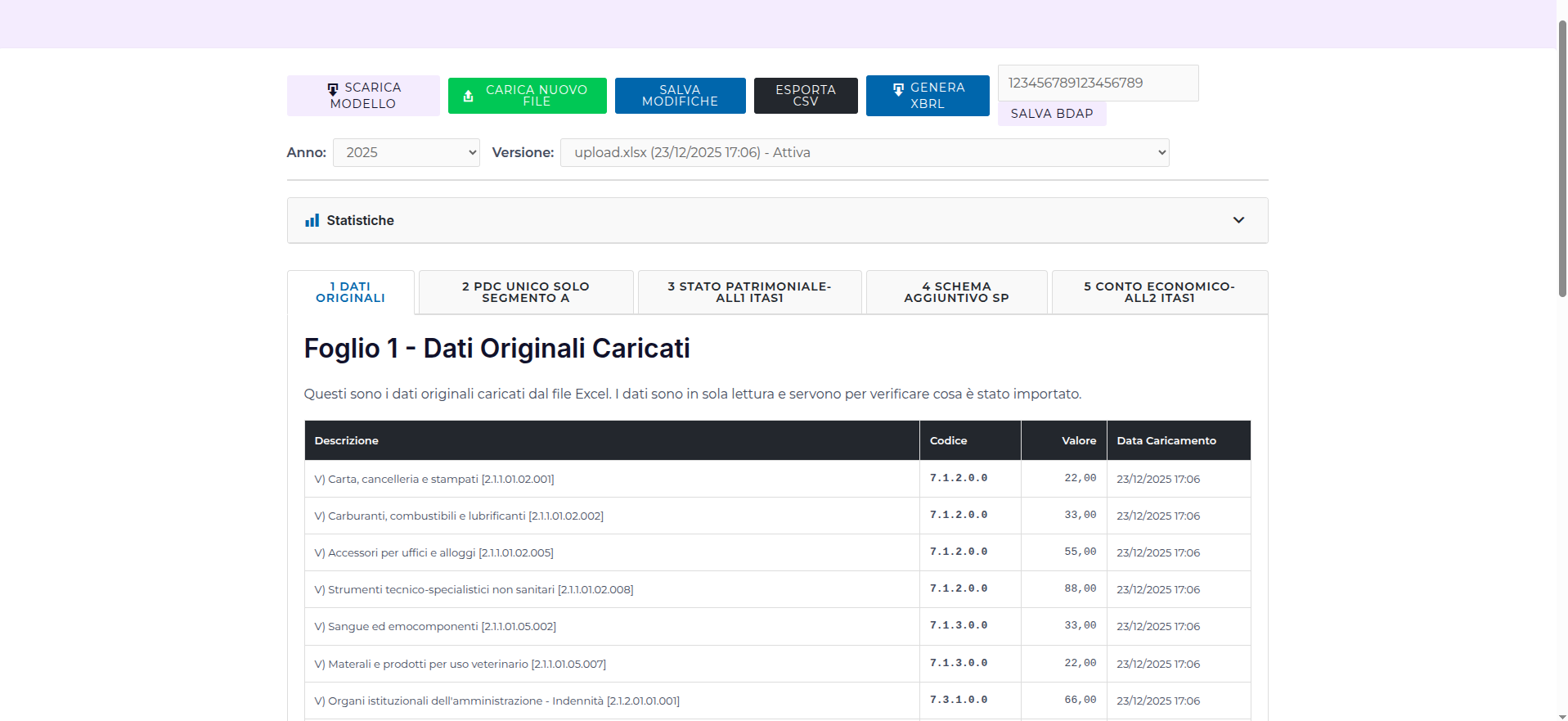Click the value 66,00 cell
1568x721 pixels.
[1064, 701]
